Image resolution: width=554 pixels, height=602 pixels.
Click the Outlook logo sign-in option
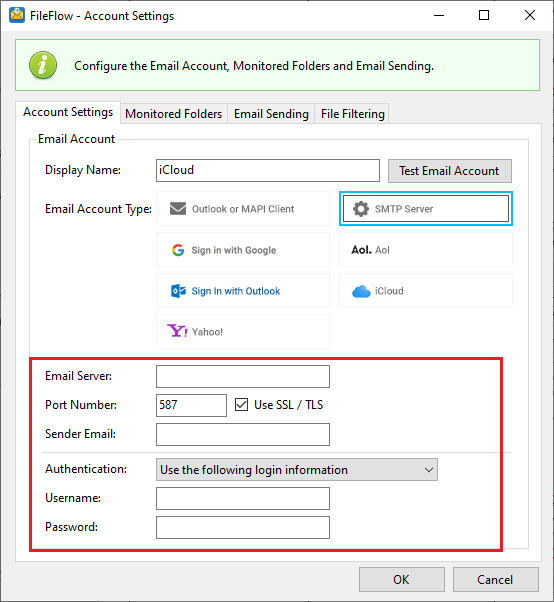178,291
